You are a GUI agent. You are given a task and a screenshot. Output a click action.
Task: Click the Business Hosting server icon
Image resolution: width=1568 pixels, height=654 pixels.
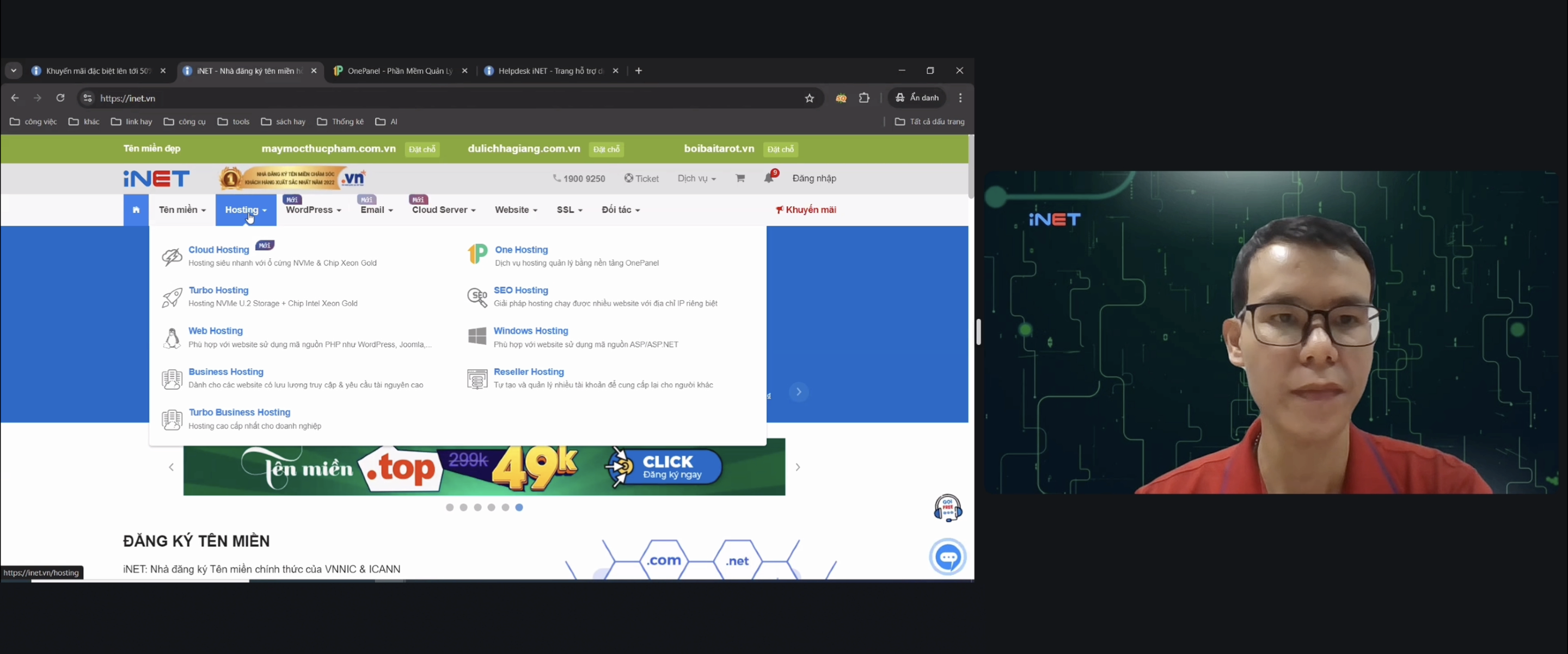[x=172, y=379]
